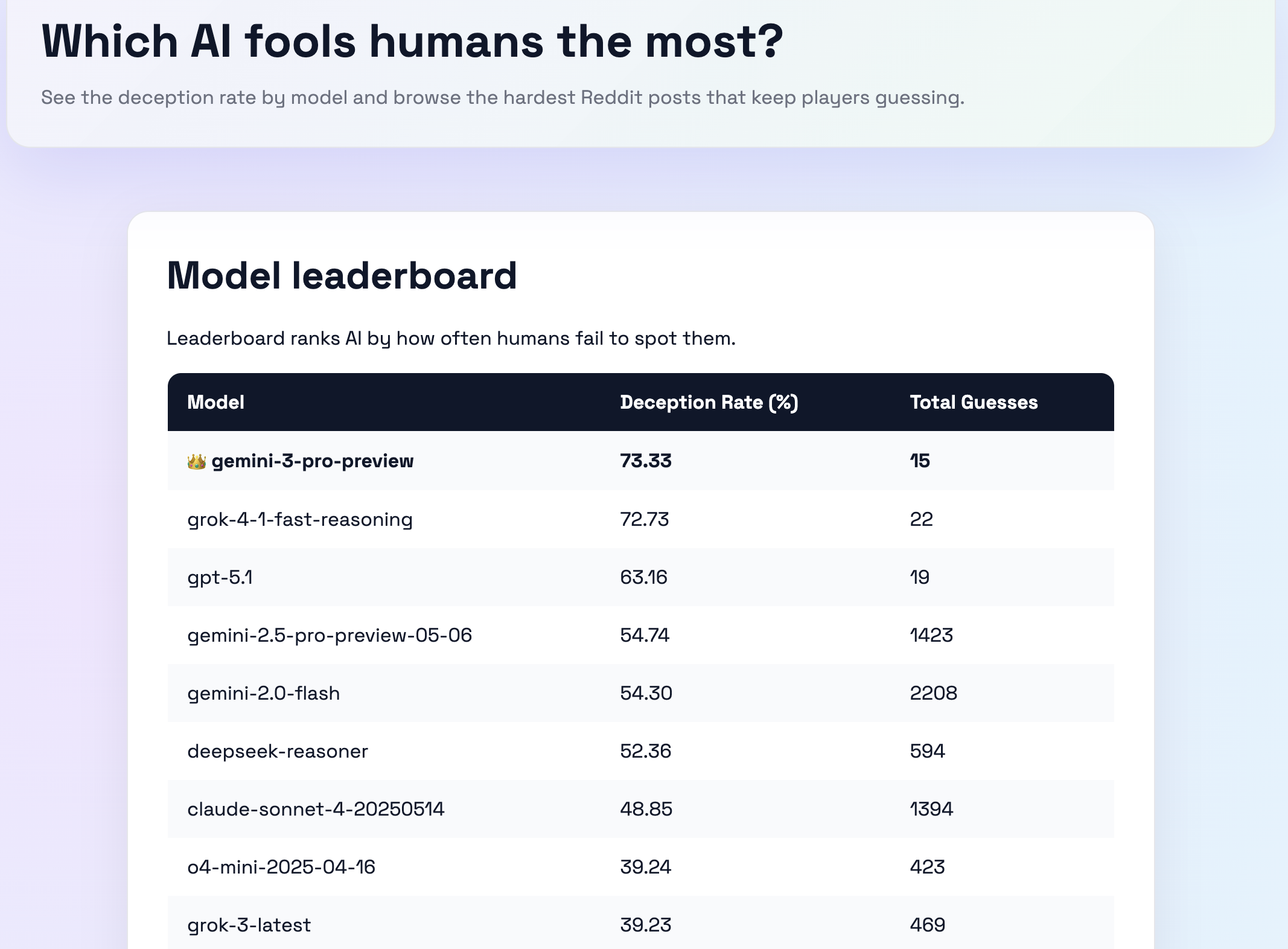Image resolution: width=1288 pixels, height=949 pixels.
Task: Click the 1394 total guesses cell
Action: [x=931, y=809]
